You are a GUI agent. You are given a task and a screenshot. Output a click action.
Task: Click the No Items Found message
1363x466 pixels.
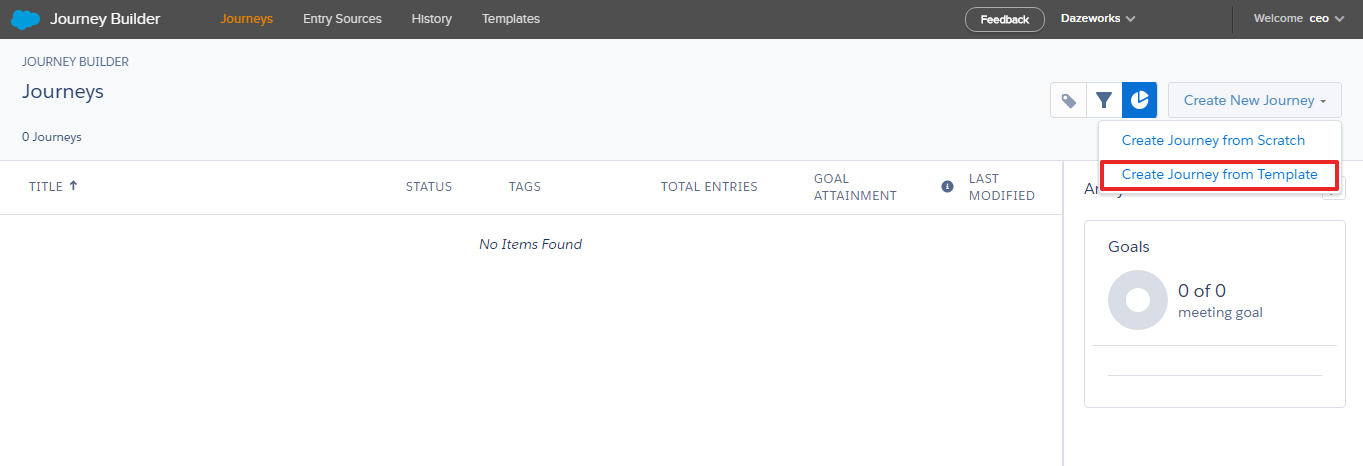click(x=530, y=244)
